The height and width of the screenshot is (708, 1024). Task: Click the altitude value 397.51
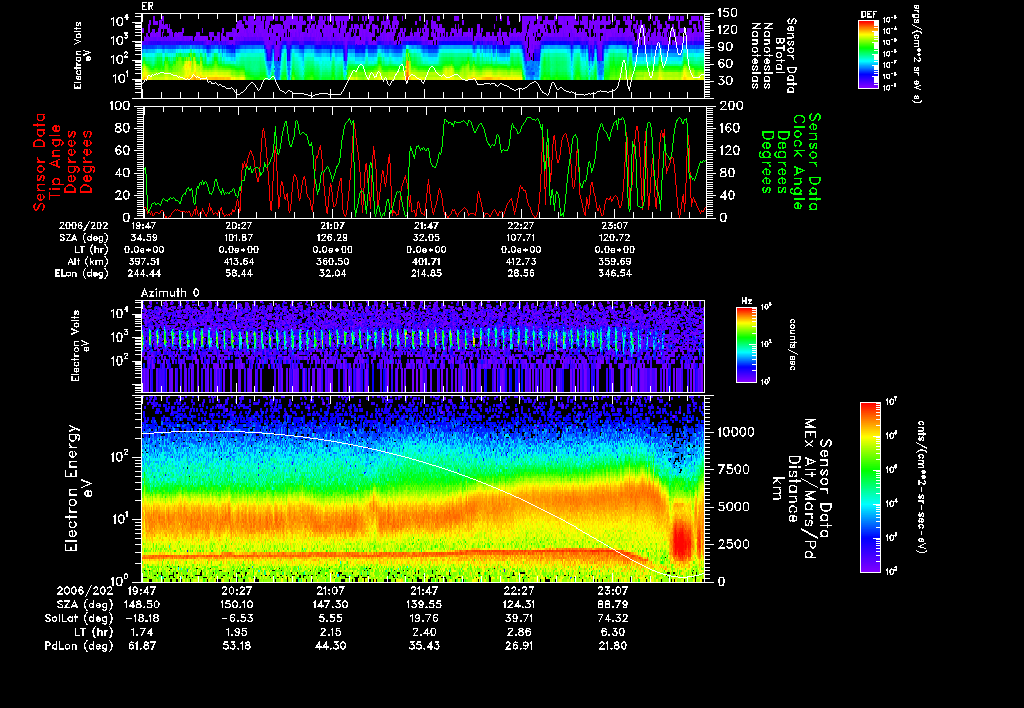pyautogui.click(x=145, y=261)
